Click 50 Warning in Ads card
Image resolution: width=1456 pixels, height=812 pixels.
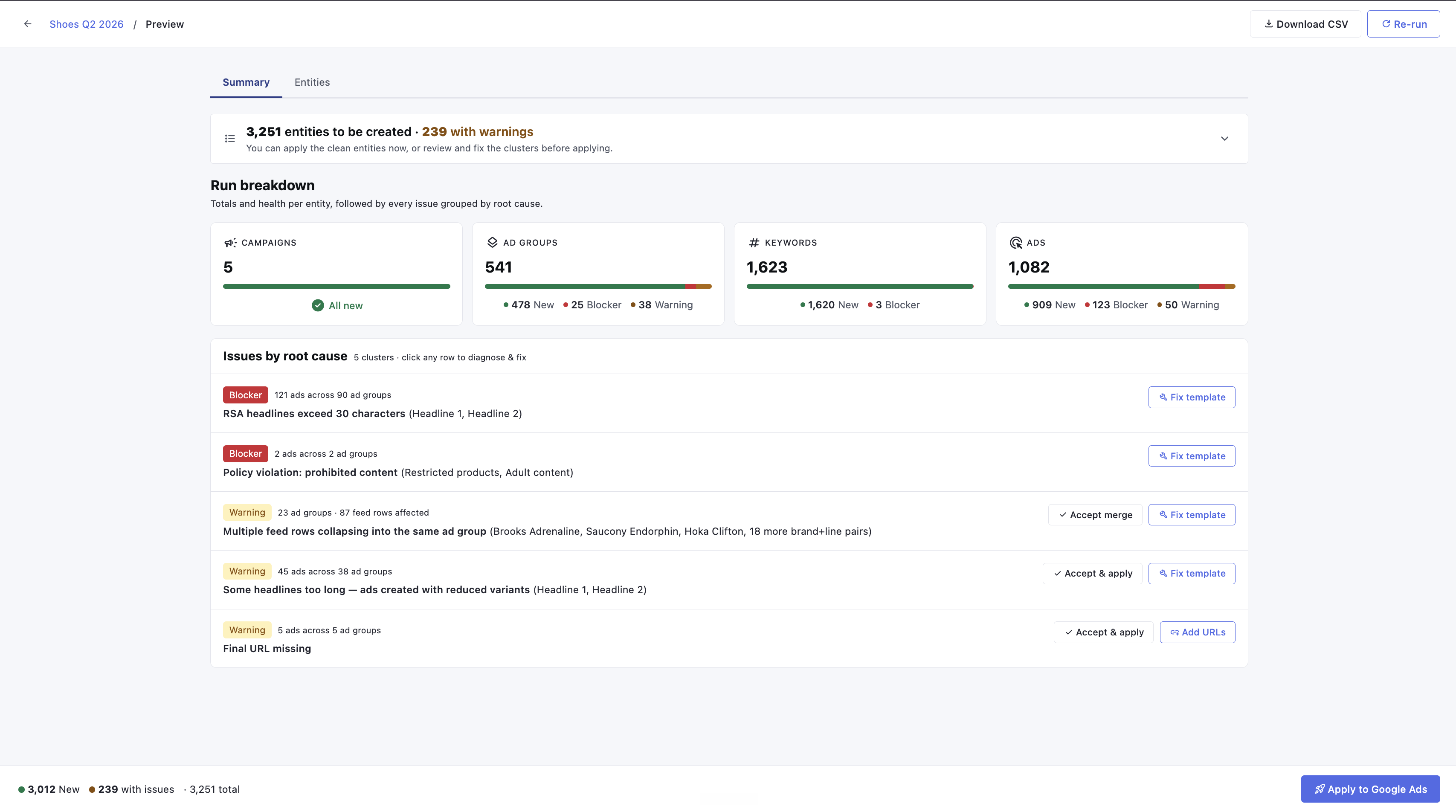(1188, 305)
